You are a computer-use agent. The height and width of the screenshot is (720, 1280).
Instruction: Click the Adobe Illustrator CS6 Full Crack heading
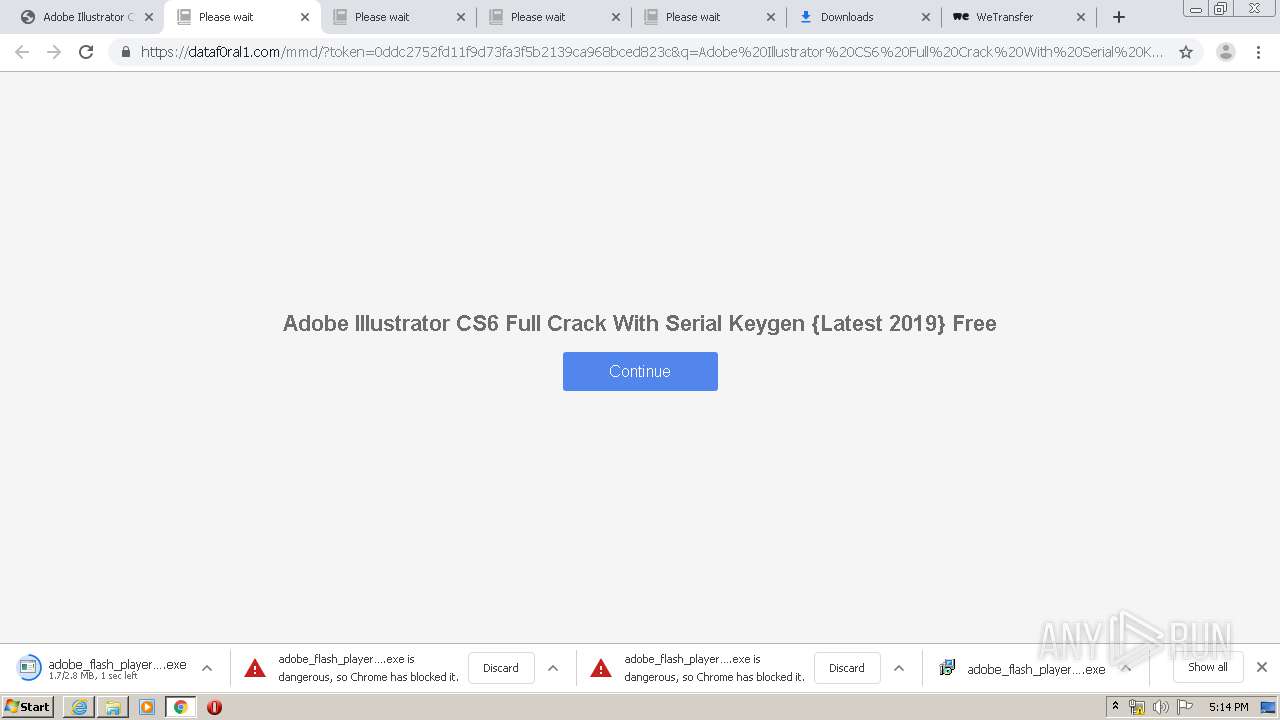coord(640,323)
